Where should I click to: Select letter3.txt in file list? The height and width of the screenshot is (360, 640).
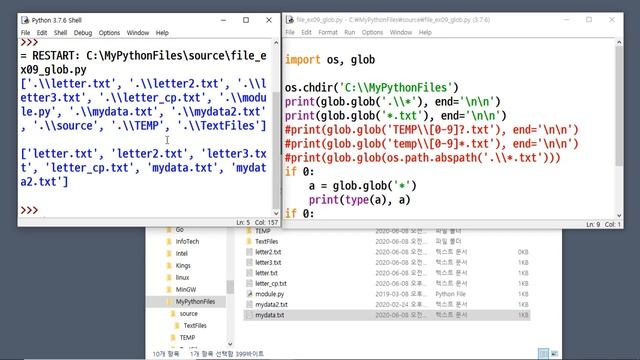[268, 262]
